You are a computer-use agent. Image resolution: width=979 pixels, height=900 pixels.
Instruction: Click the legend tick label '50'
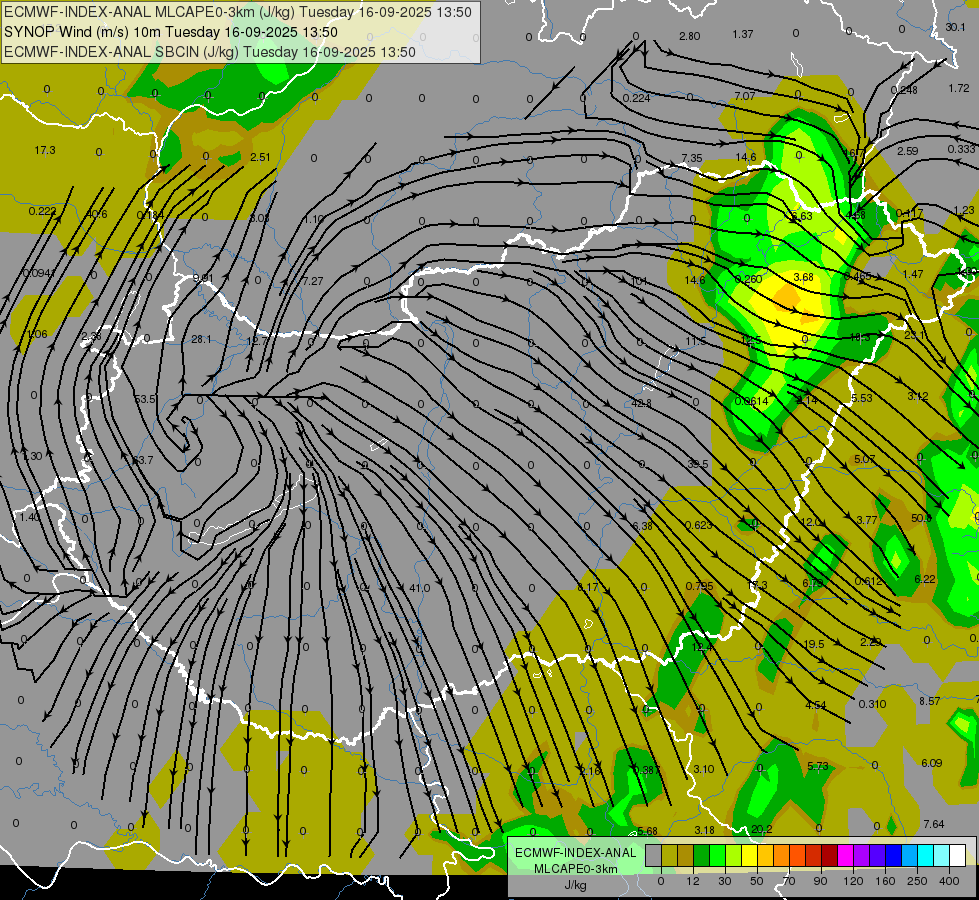pyautogui.click(x=757, y=881)
